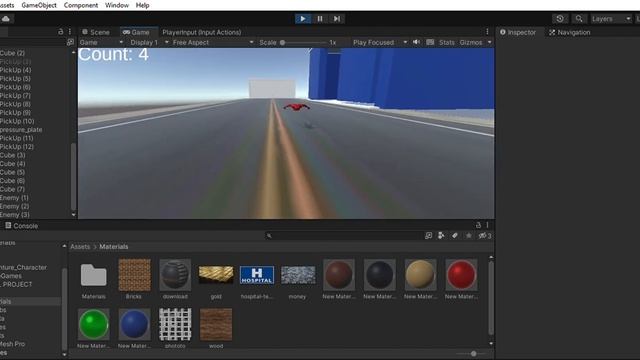The width and height of the screenshot is (640, 360).
Task: Select the photoito grid texture asset
Action: point(175,328)
